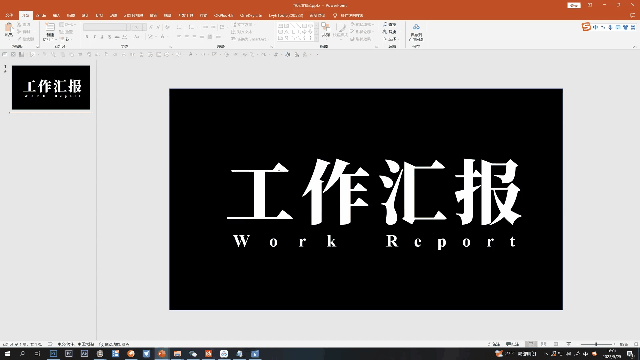
Task: Open the Font dialog launcher
Action: pyautogui.click(x=171, y=47)
